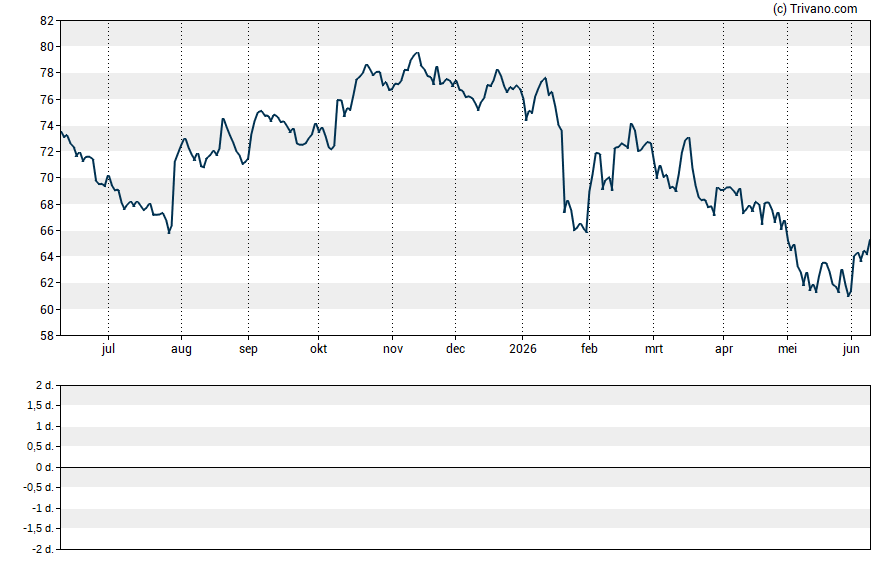
Task: Click the '0 d.' lower axis label
Action: click(x=45, y=468)
